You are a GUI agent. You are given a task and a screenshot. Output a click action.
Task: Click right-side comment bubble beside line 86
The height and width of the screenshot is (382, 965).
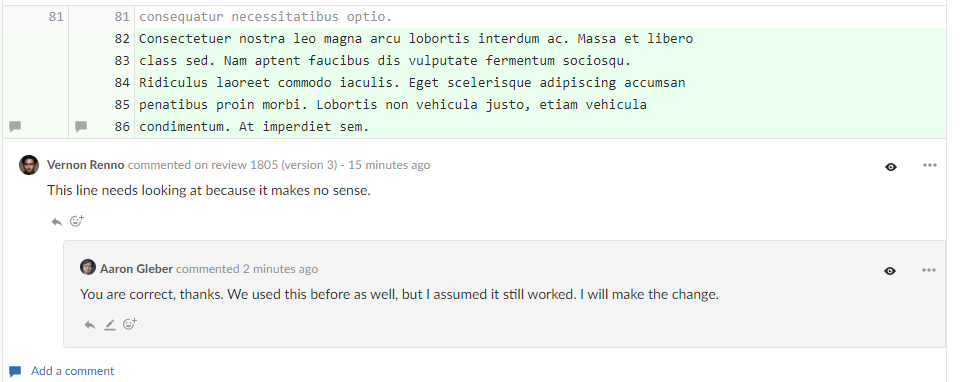pyautogui.click(x=81, y=127)
